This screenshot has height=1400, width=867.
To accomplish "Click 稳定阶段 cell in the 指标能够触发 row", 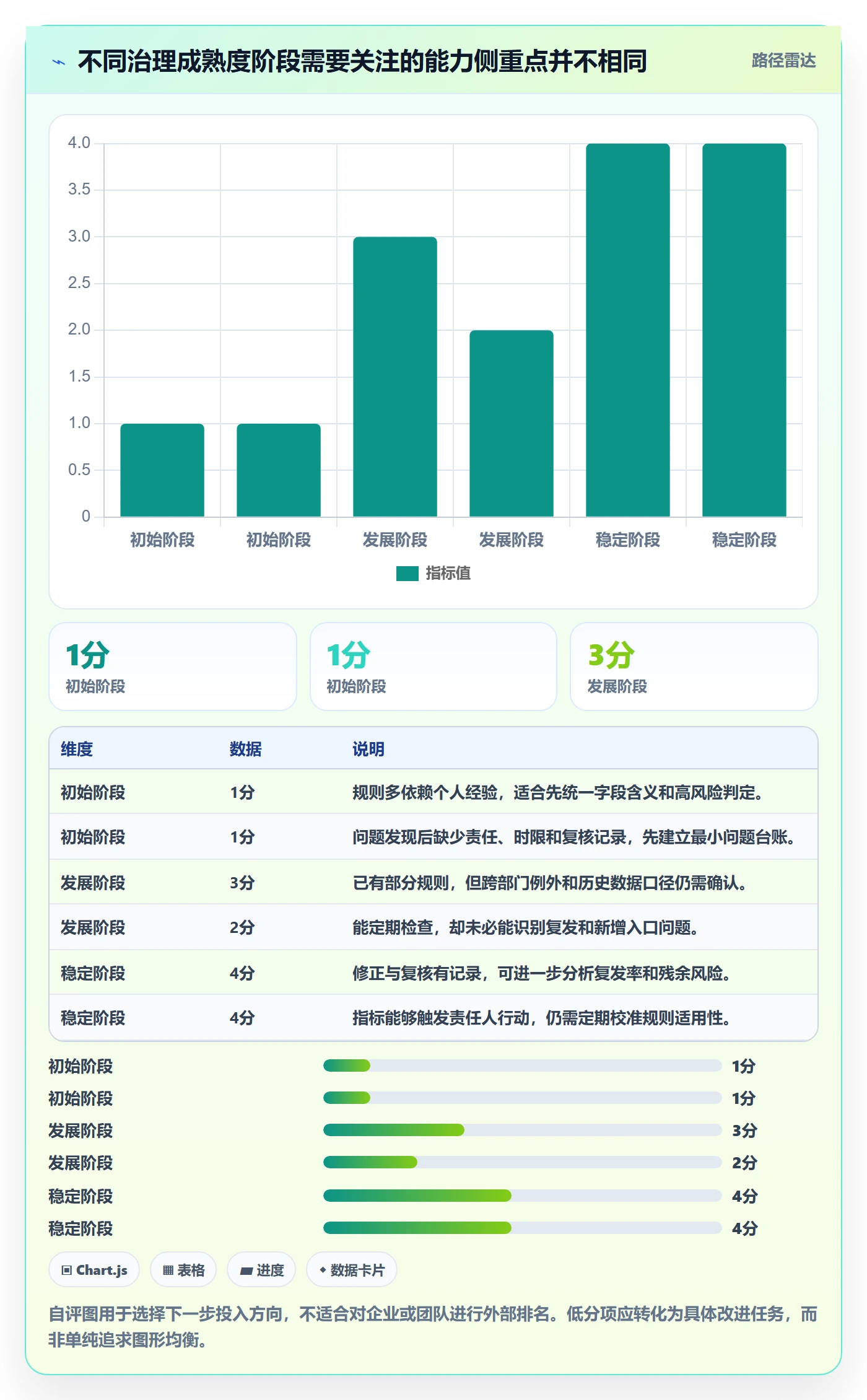I will tap(93, 1018).
